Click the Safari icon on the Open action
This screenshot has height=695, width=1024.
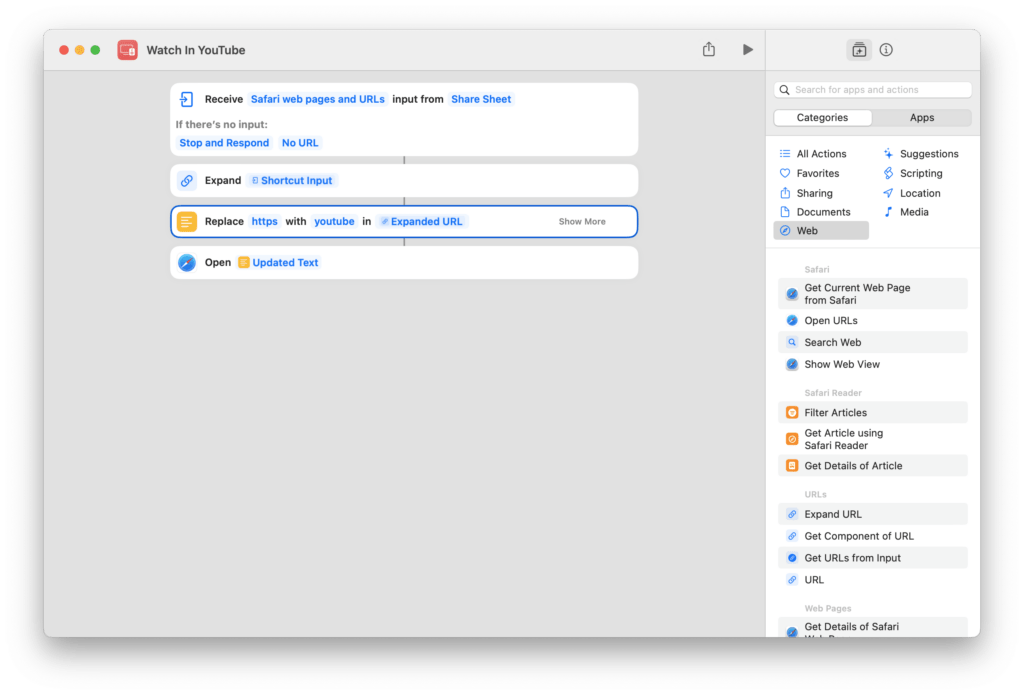click(187, 262)
